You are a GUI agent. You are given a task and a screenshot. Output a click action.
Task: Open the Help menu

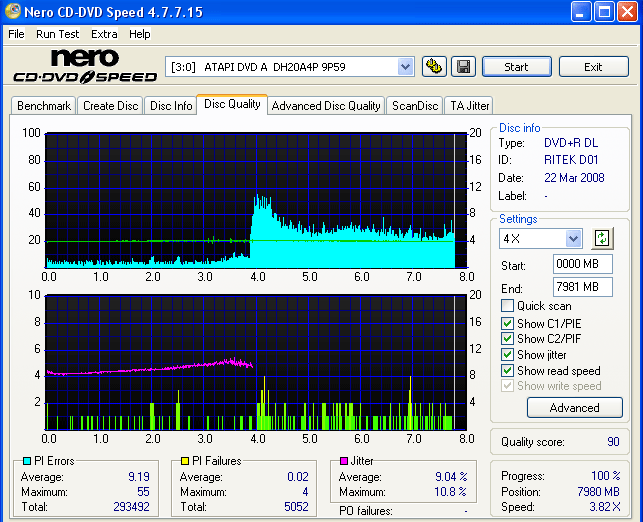(x=139, y=34)
